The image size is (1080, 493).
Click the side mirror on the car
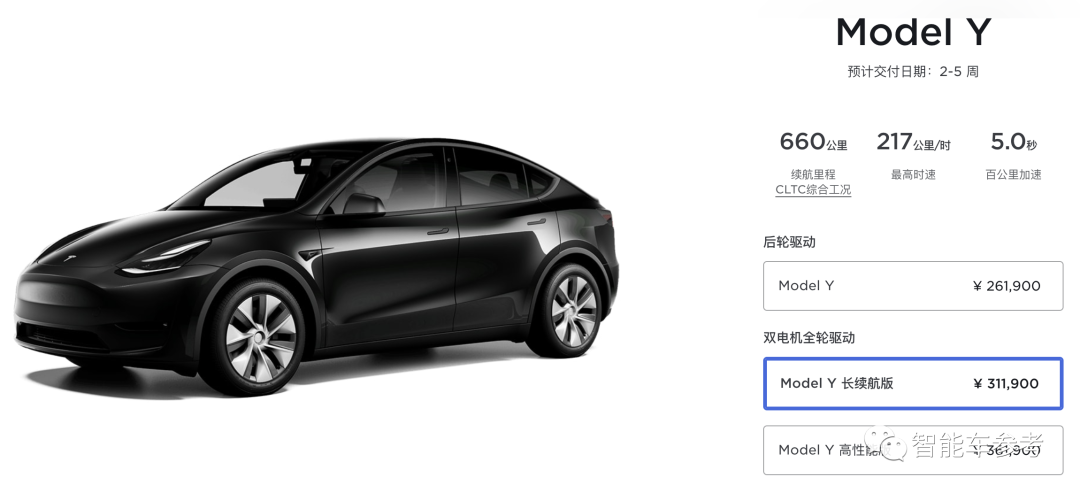point(363,204)
